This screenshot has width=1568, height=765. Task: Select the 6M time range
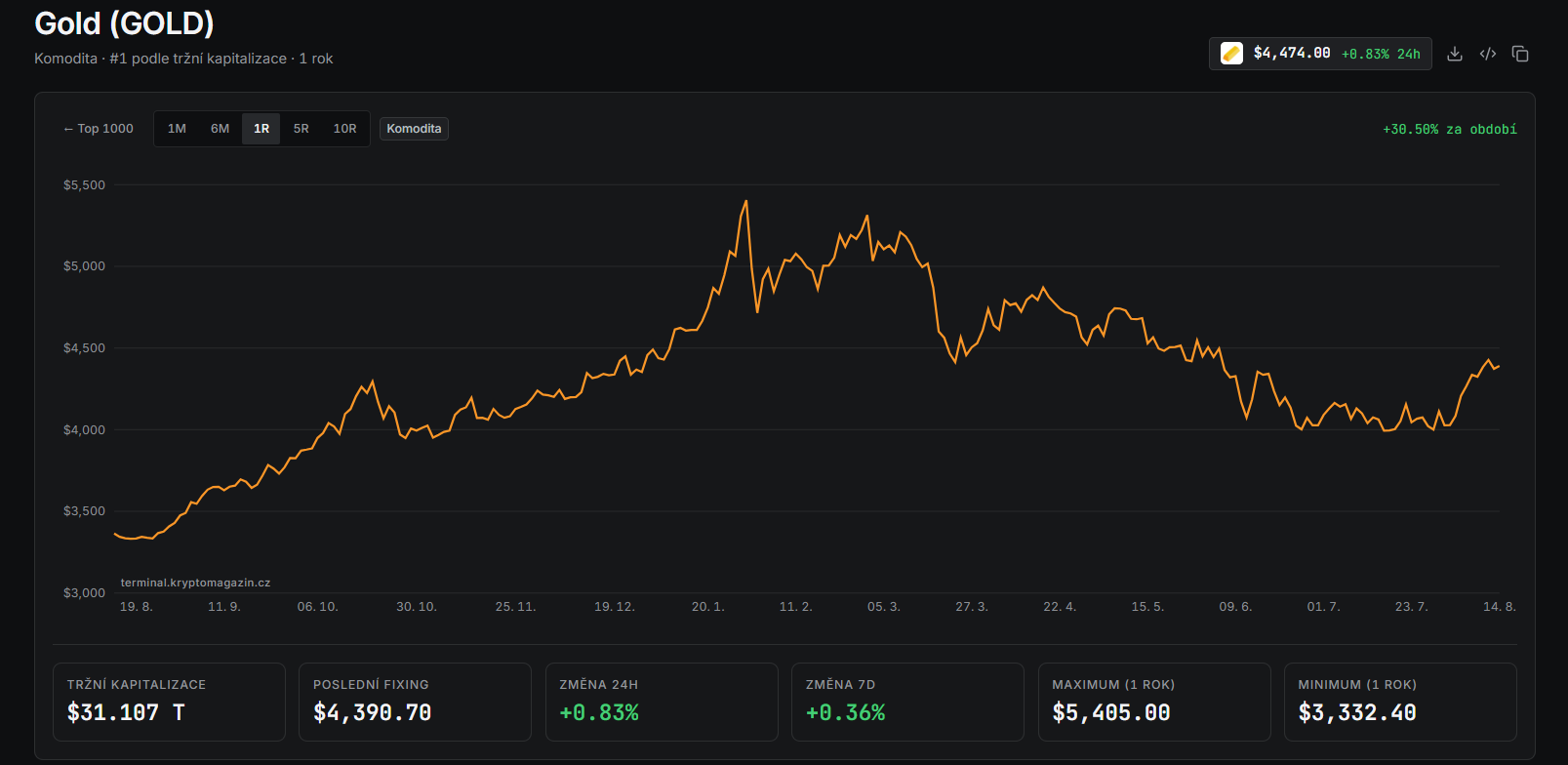(221, 129)
